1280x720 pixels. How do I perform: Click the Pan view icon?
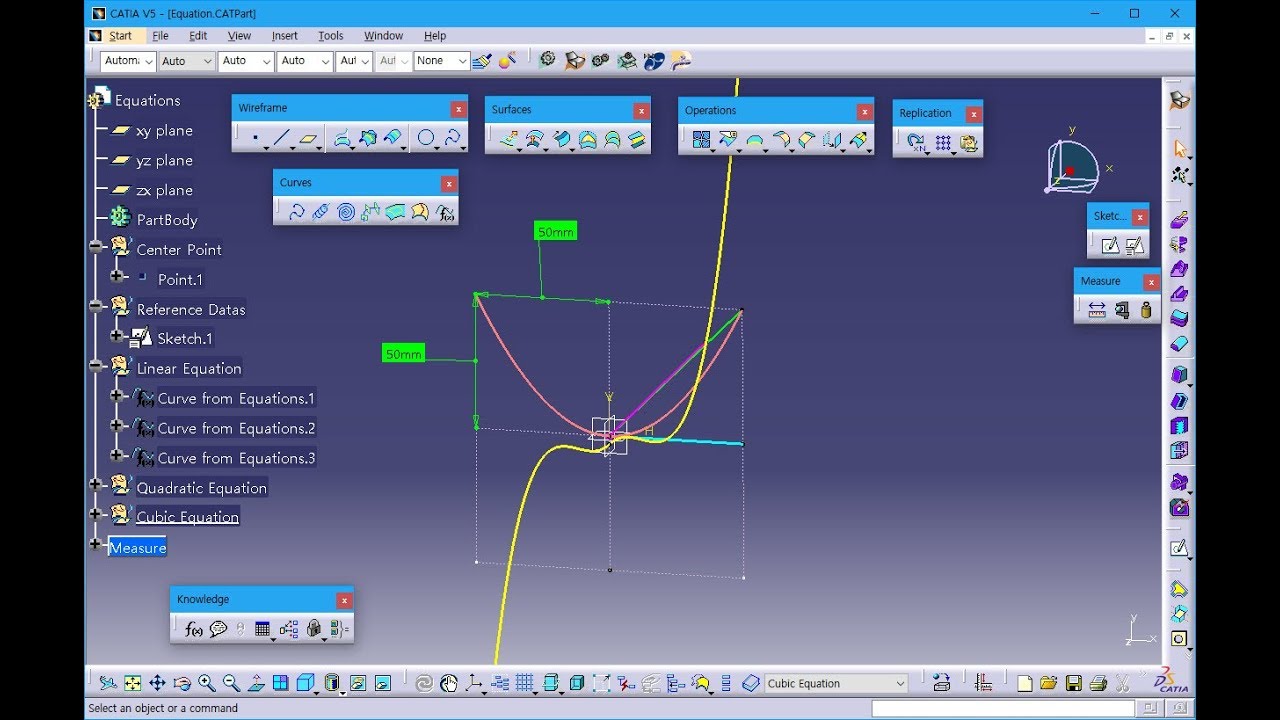coord(157,684)
